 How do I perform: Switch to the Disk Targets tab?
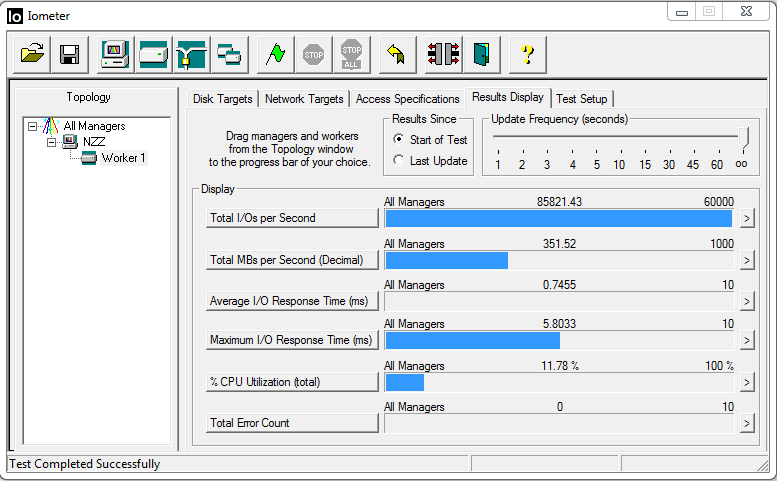tap(222, 99)
